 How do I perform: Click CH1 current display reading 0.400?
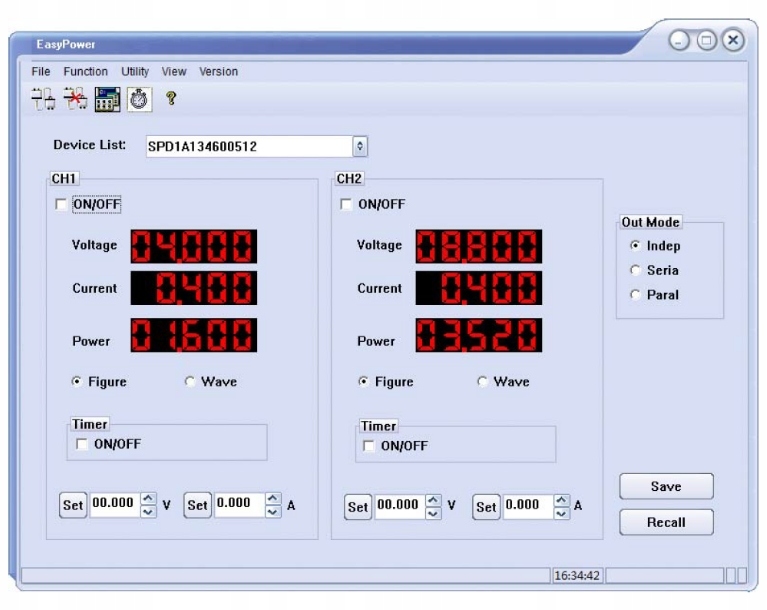coord(194,288)
